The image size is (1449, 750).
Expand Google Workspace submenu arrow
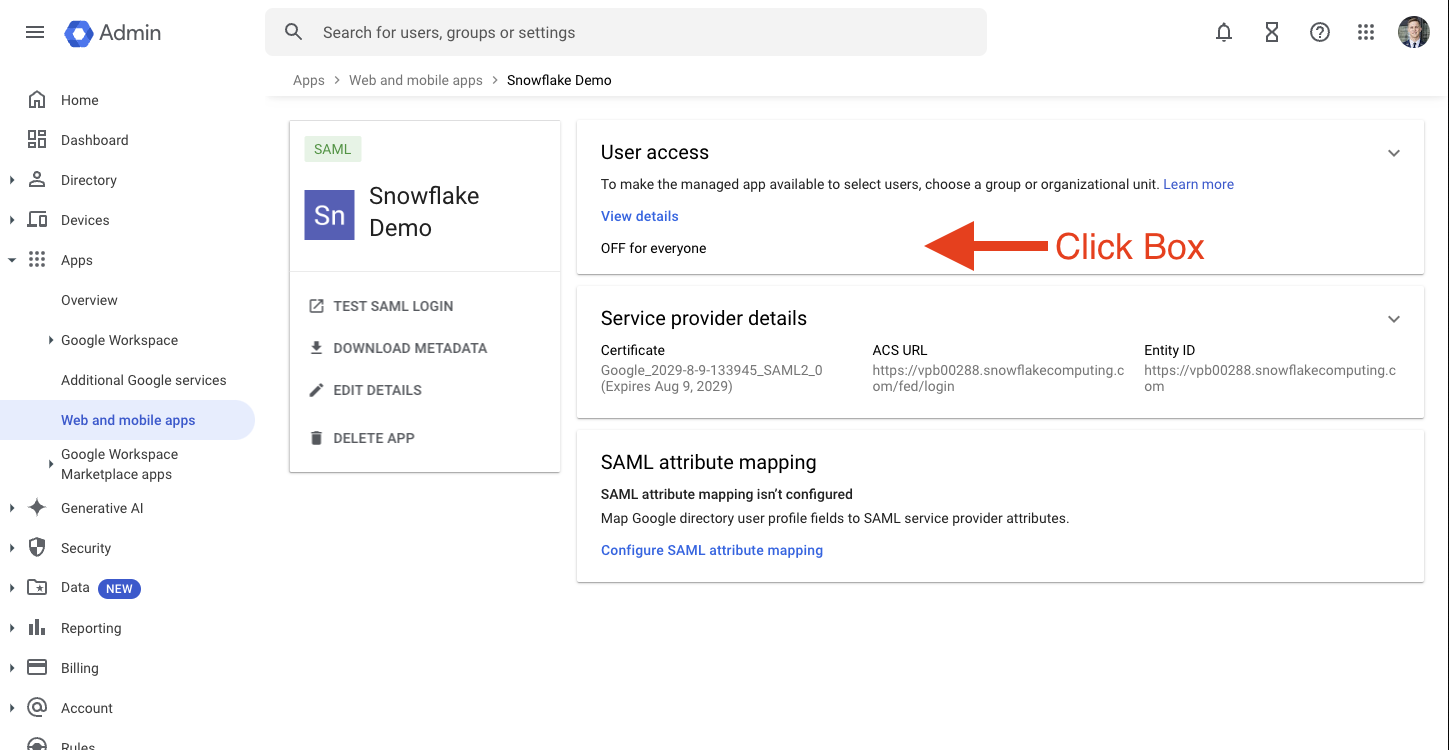click(51, 340)
